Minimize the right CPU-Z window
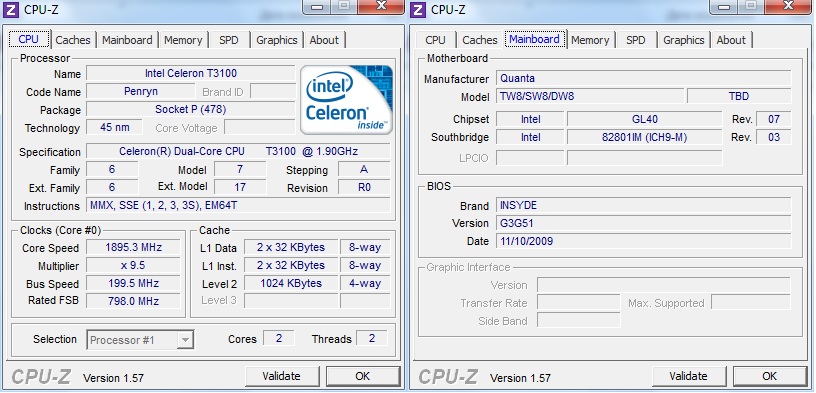This screenshot has height=393, width=816. pyautogui.click(x=724, y=6)
